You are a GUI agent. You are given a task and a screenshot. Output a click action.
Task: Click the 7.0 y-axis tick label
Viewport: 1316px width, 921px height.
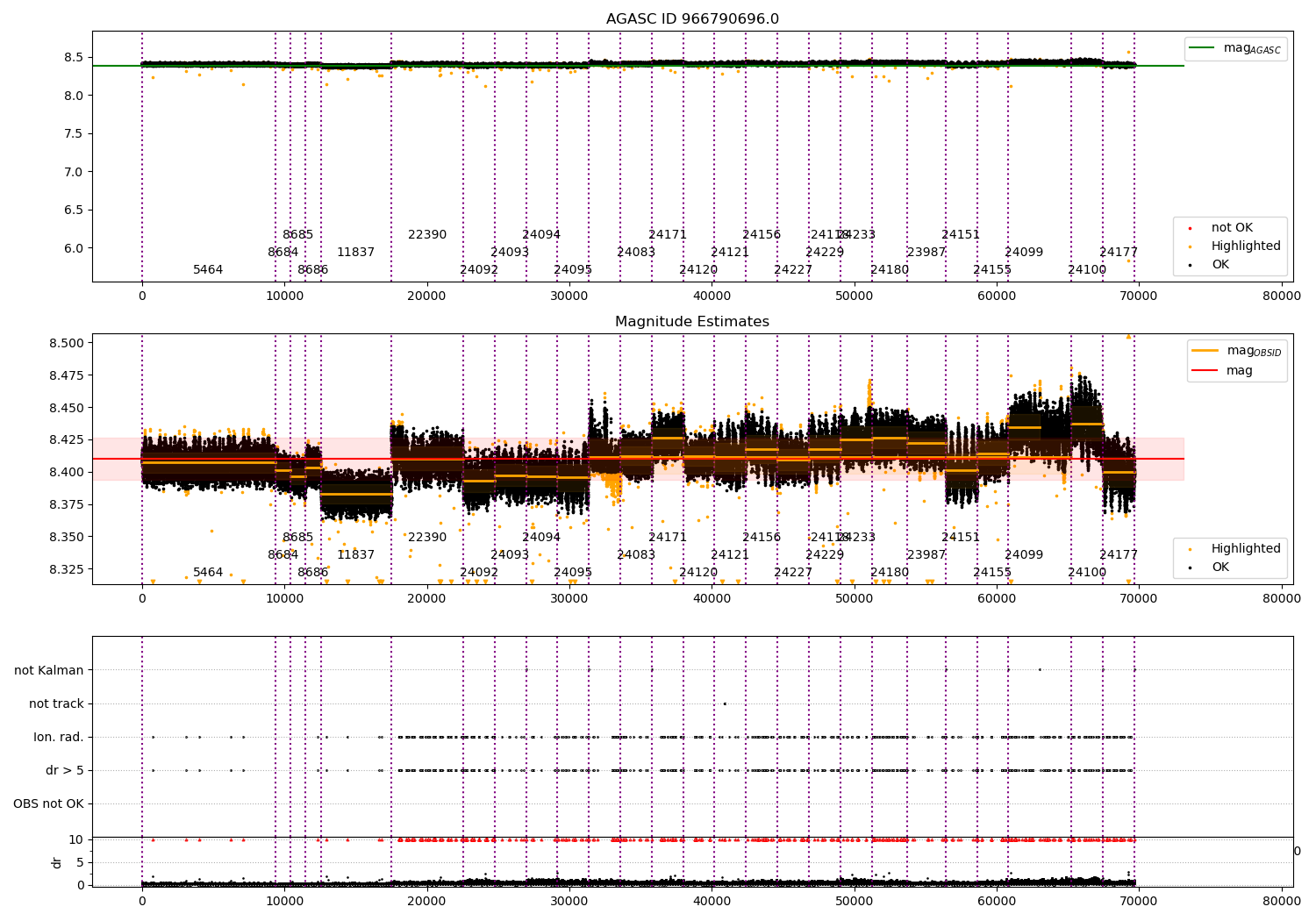[x=74, y=172]
